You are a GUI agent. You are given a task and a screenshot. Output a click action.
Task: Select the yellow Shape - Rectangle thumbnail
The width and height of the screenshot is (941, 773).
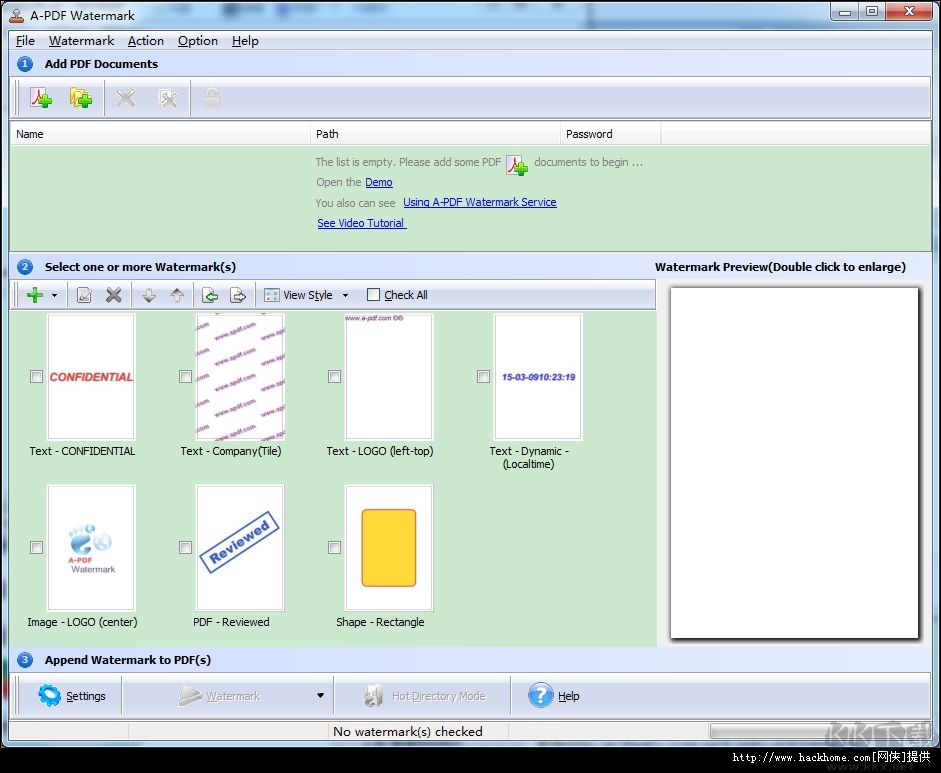pyautogui.click(x=388, y=548)
